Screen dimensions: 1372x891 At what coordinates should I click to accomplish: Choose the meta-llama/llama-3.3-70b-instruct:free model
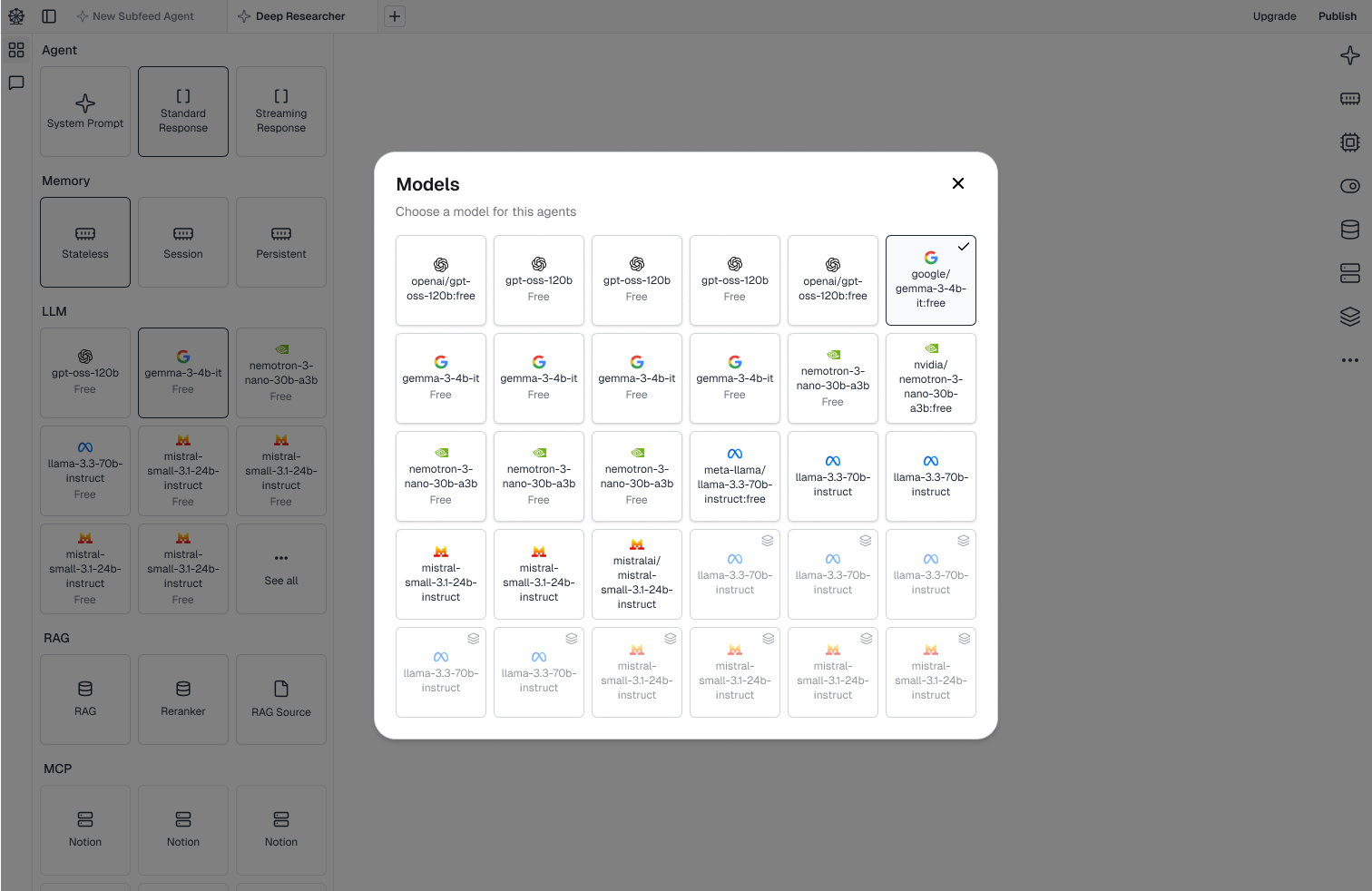point(734,476)
